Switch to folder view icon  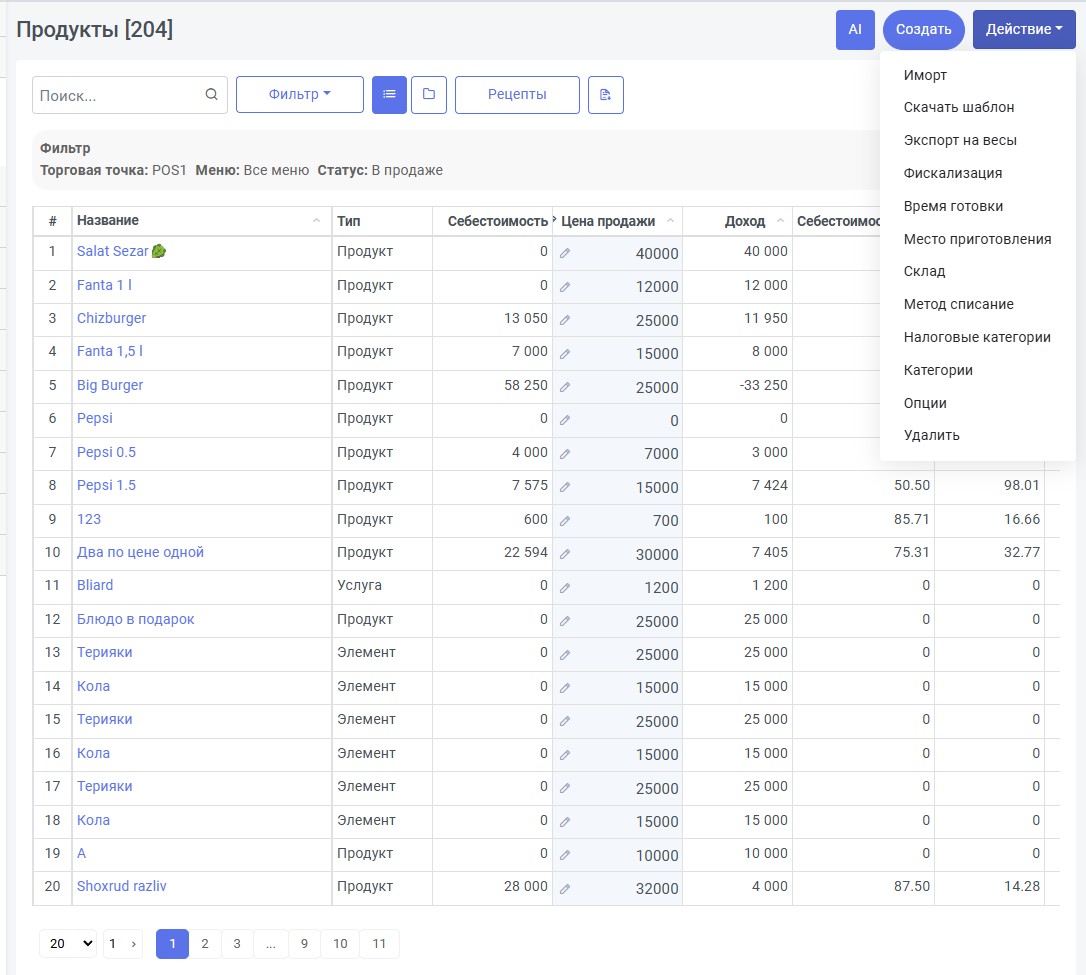pyautogui.click(x=429, y=94)
